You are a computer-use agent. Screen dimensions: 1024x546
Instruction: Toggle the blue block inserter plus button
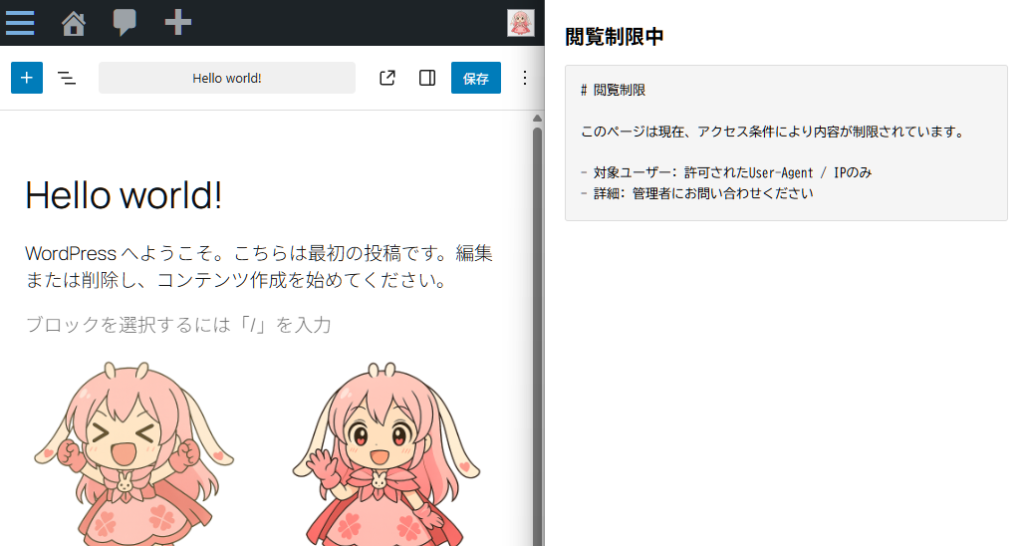27,78
